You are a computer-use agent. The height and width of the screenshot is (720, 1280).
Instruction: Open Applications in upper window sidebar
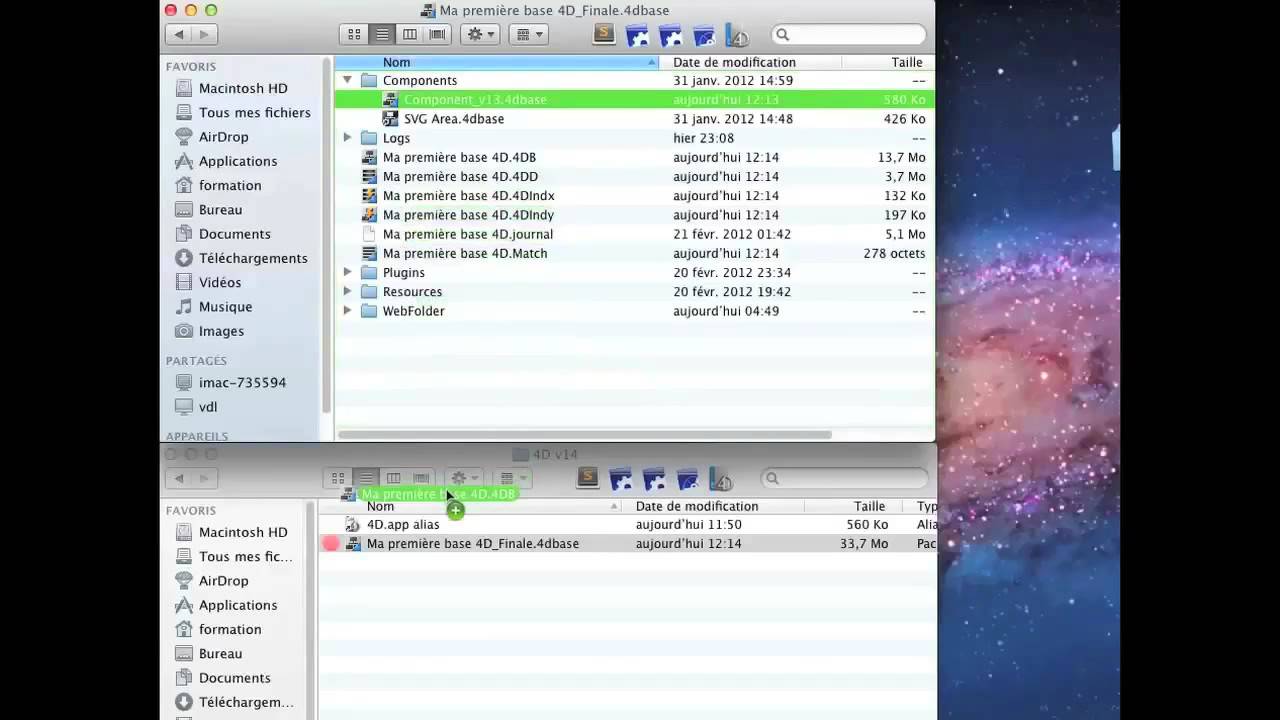(238, 160)
